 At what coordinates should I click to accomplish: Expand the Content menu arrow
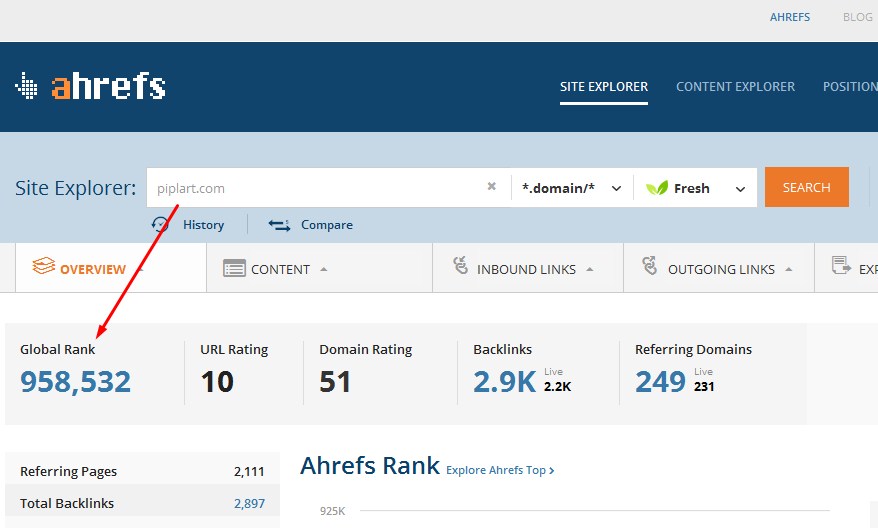coord(324,269)
